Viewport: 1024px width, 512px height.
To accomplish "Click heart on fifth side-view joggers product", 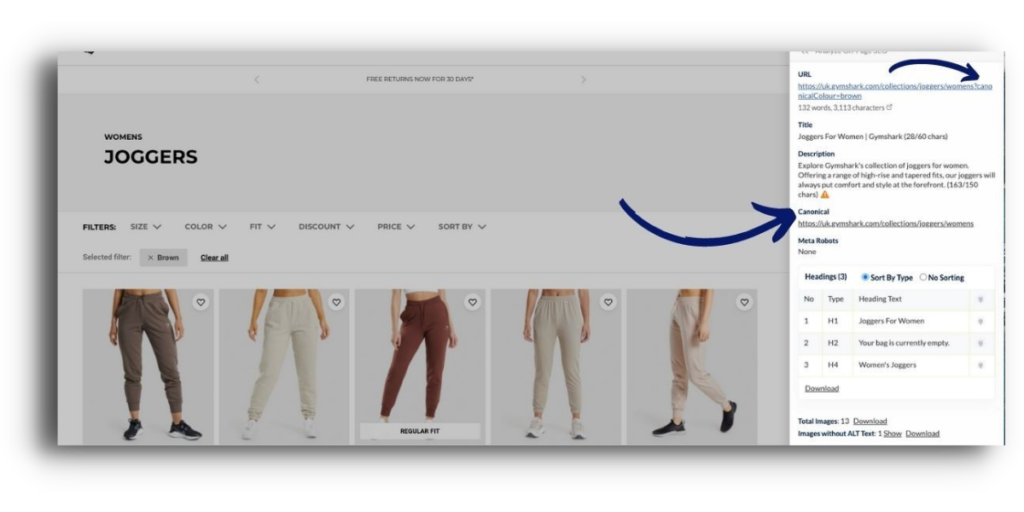I will point(744,302).
